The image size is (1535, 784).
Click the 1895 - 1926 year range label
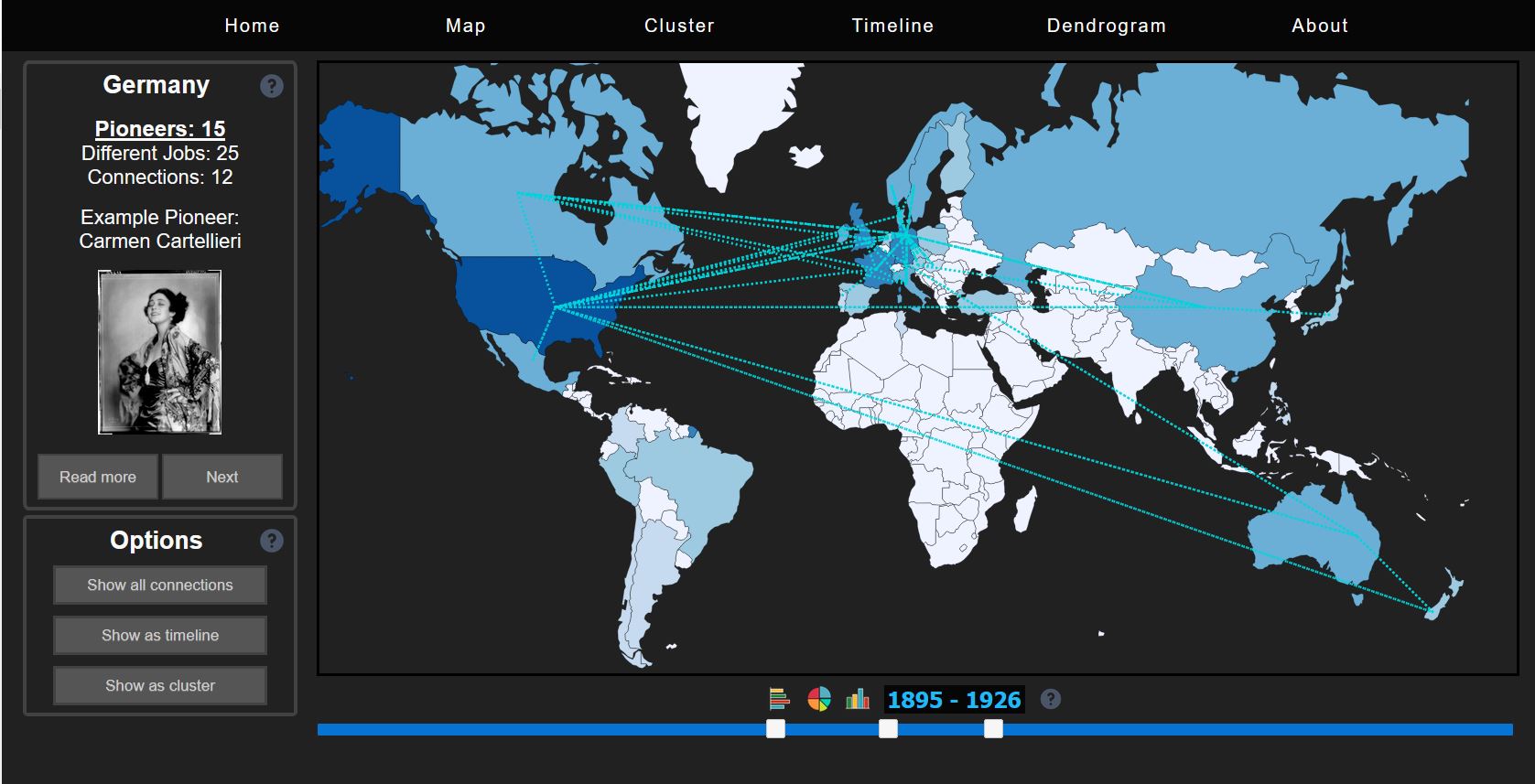coord(954,700)
